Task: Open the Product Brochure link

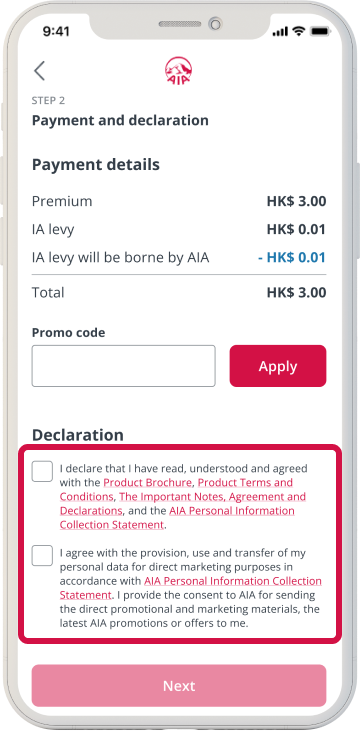Action: point(147,483)
